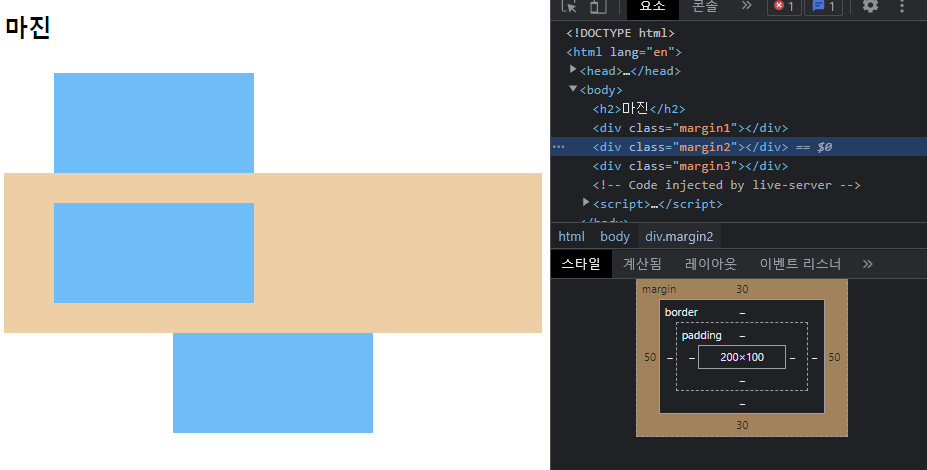Switch to the 요소 tab

pyautogui.click(x=652, y=7)
